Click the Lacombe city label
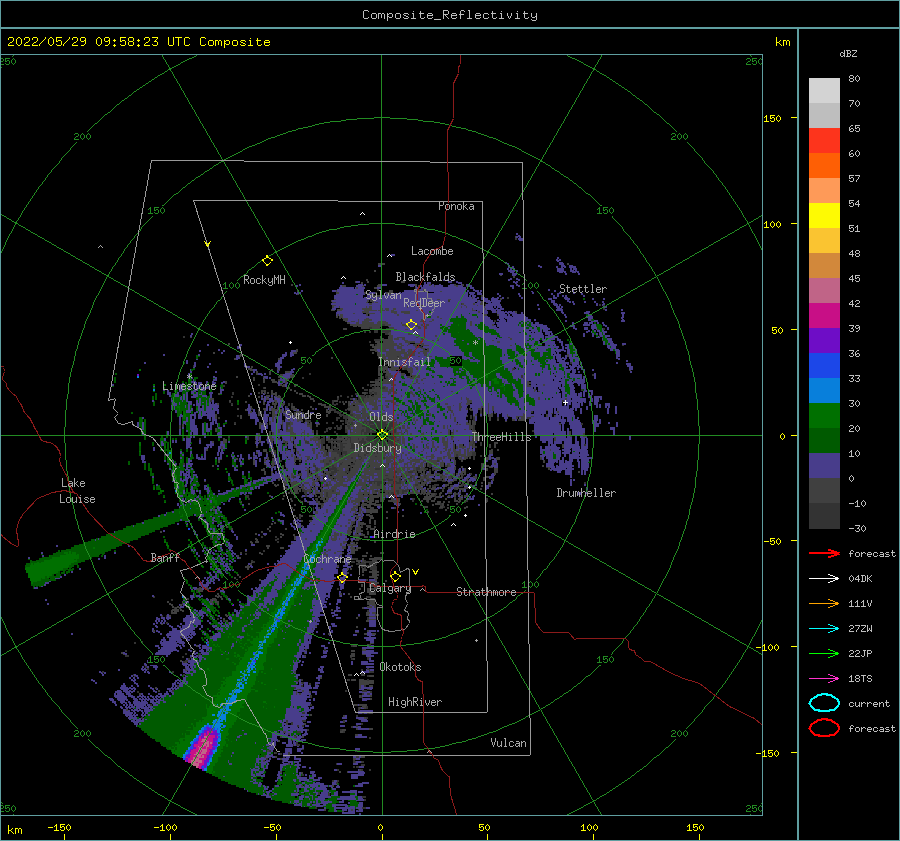900x841 pixels. (x=432, y=251)
